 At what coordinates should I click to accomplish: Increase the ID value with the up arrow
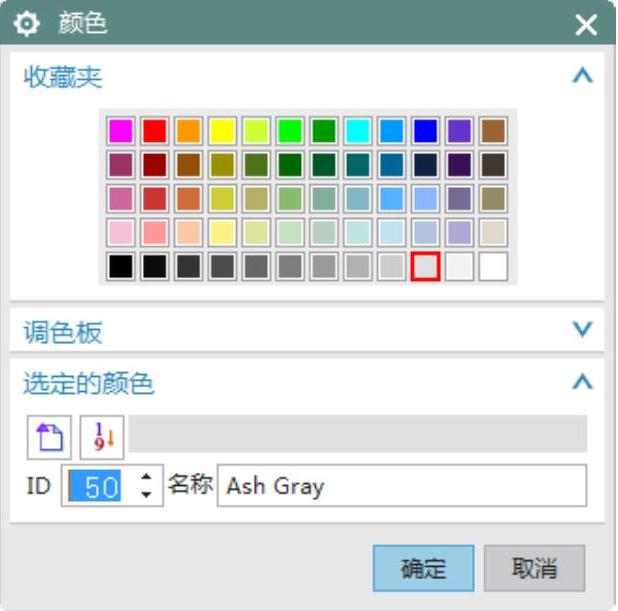coord(147,480)
